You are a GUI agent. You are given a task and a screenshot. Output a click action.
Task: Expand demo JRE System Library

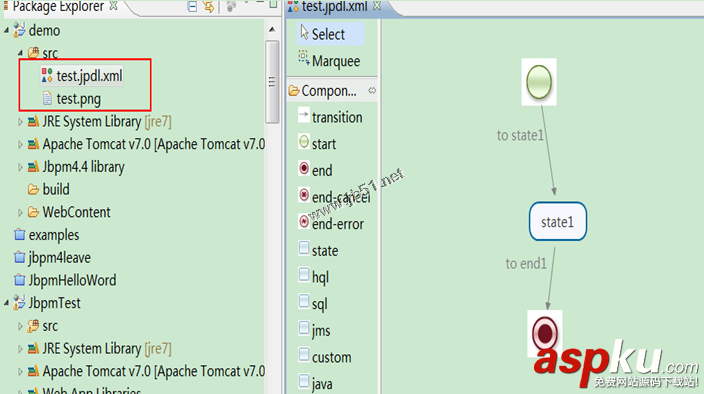(20, 122)
